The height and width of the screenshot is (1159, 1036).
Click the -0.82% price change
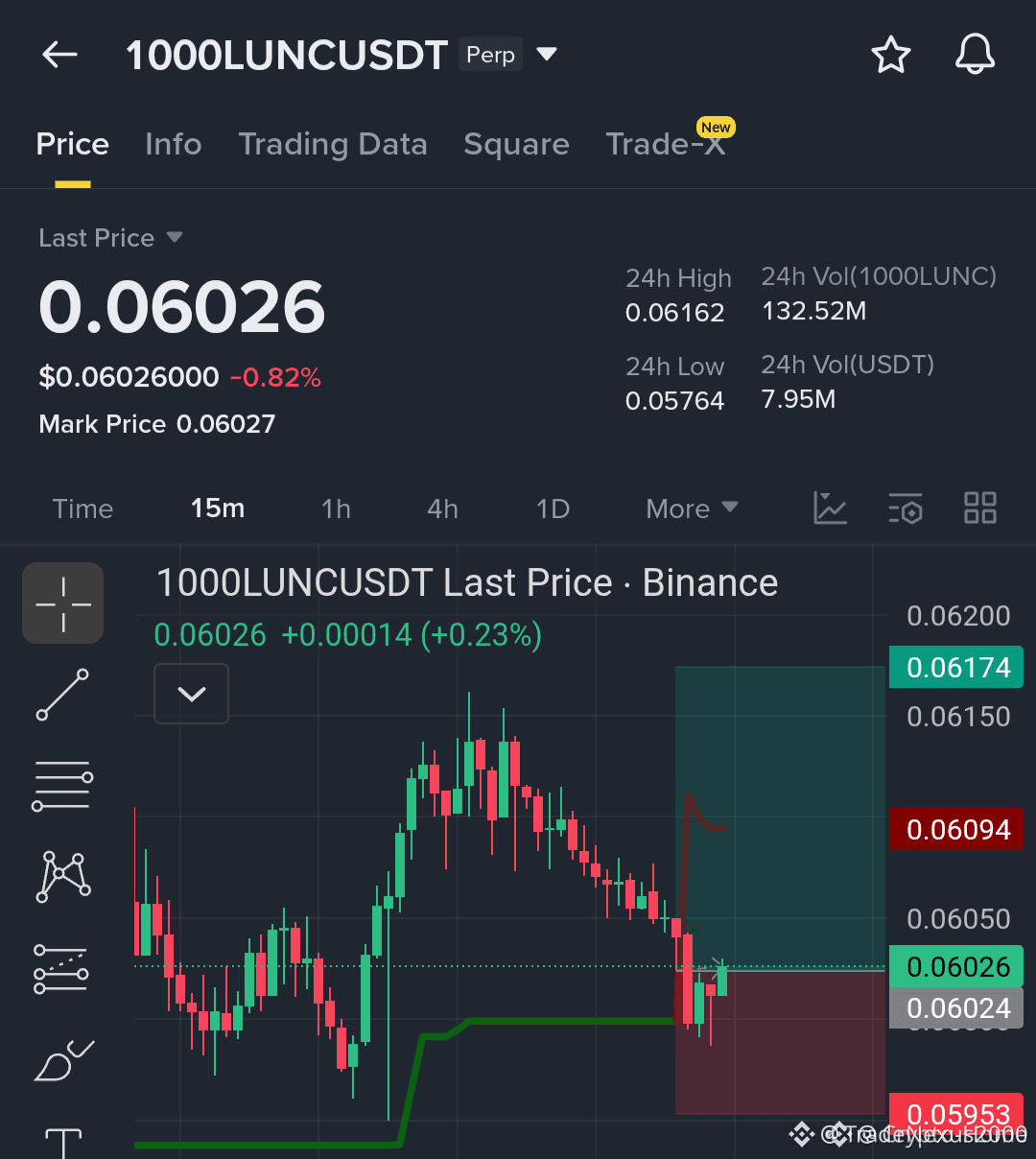tap(275, 377)
